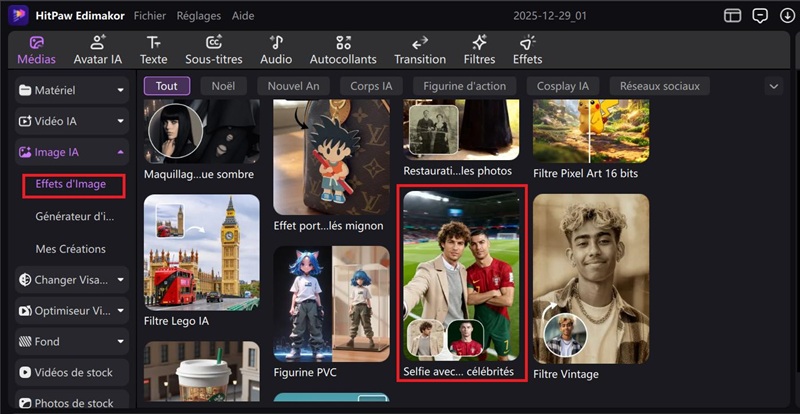Open the Médias tab
This screenshot has height=414, width=800.
pyautogui.click(x=36, y=50)
